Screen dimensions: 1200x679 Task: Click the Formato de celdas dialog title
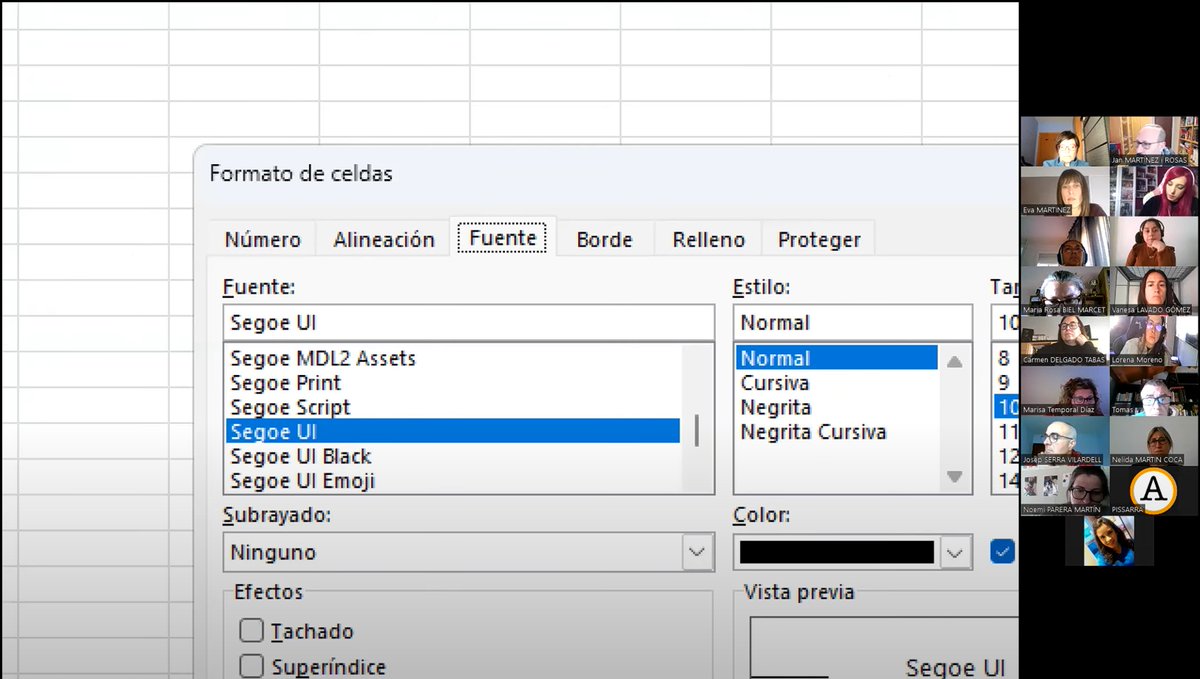tap(301, 173)
